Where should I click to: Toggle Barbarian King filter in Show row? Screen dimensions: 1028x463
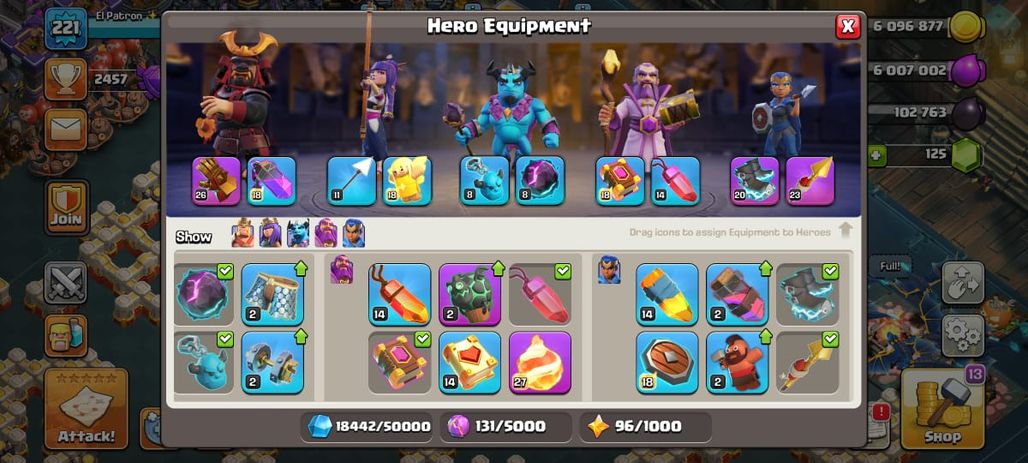(243, 233)
